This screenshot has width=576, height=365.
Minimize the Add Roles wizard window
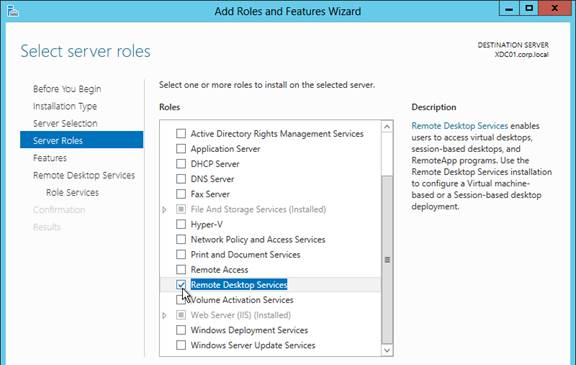tap(509, 9)
